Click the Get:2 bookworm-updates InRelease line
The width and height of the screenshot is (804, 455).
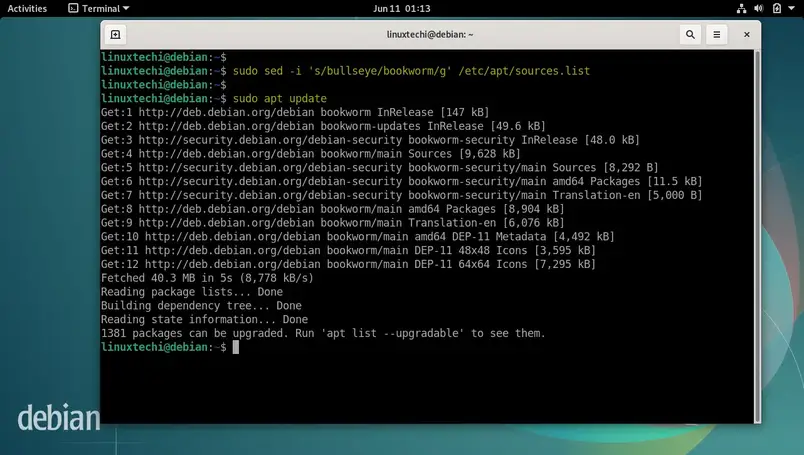pos(323,126)
